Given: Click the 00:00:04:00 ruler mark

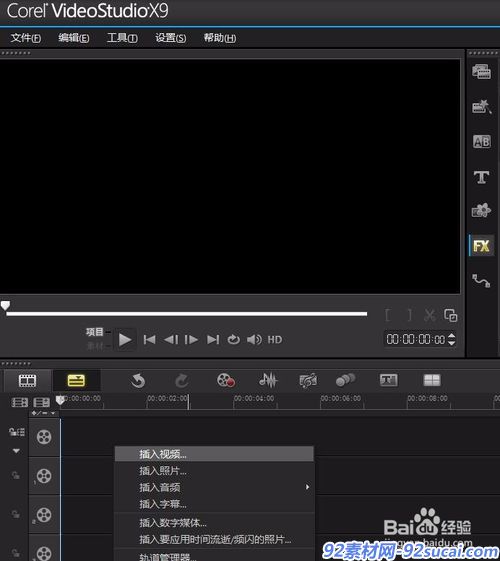Looking at the screenshot, I should [254, 399].
